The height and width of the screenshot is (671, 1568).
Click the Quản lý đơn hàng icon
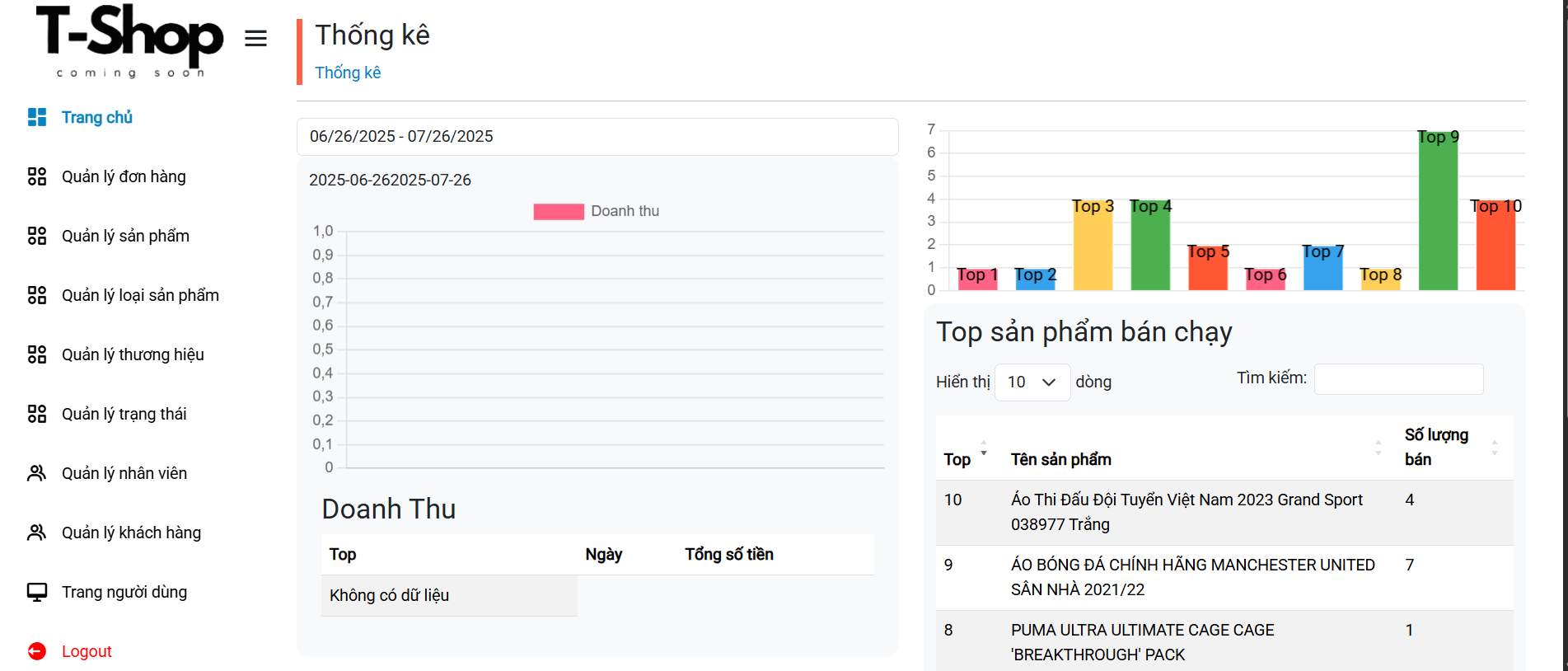click(37, 176)
